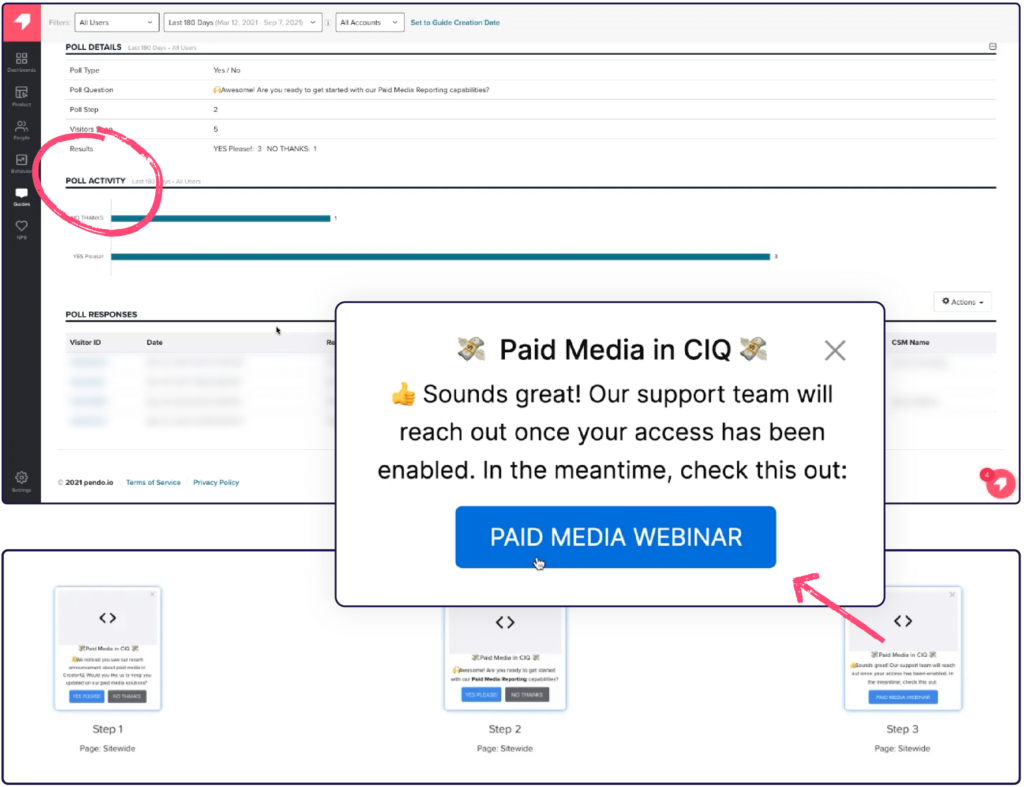Click the NO THANKS bar in chart

point(221,218)
